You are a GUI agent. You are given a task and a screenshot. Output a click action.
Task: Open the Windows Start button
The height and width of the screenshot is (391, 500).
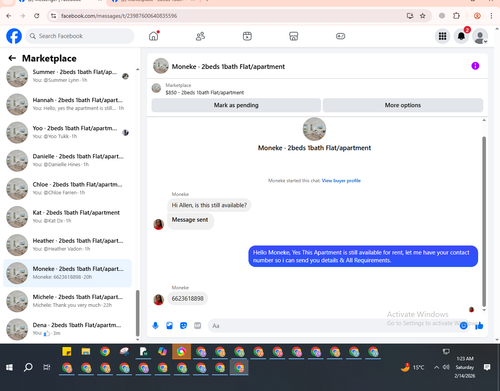[x=9, y=367]
